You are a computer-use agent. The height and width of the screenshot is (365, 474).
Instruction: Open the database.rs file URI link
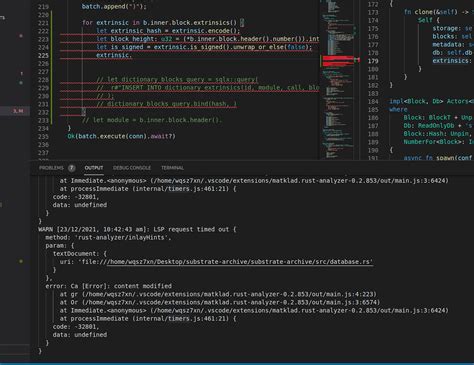[239, 262]
